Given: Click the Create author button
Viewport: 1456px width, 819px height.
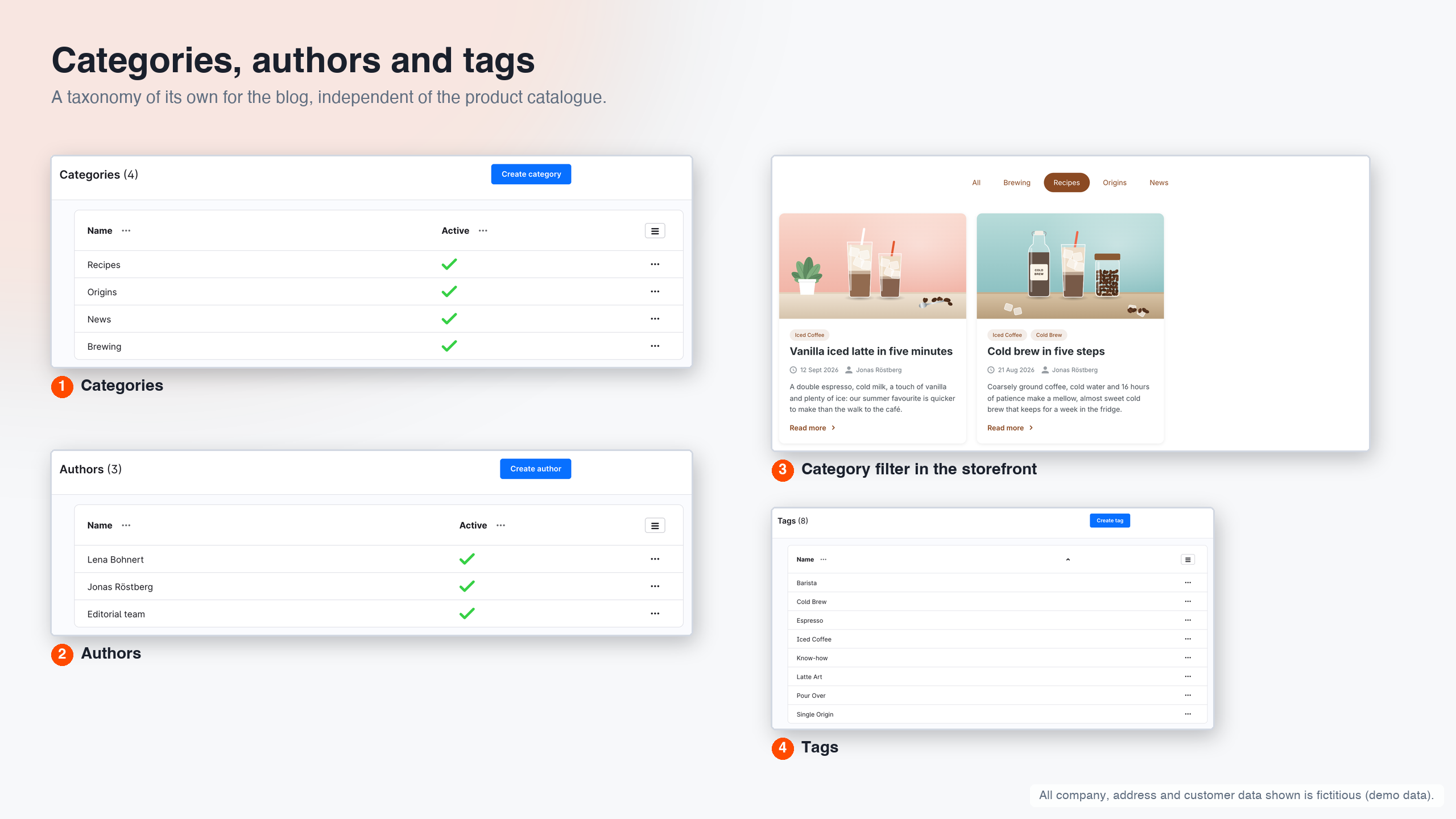Looking at the screenshot, I should coord(535,469).
